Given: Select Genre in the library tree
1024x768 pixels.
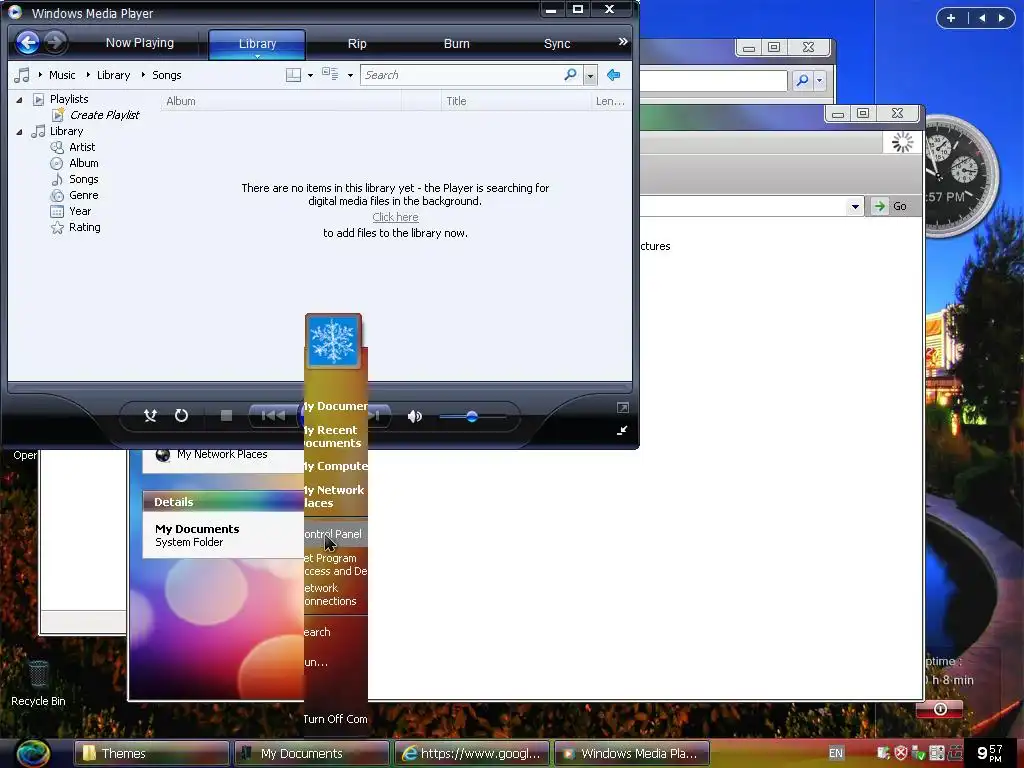Looking at the screenshot, I should click(x=84, y=195).
